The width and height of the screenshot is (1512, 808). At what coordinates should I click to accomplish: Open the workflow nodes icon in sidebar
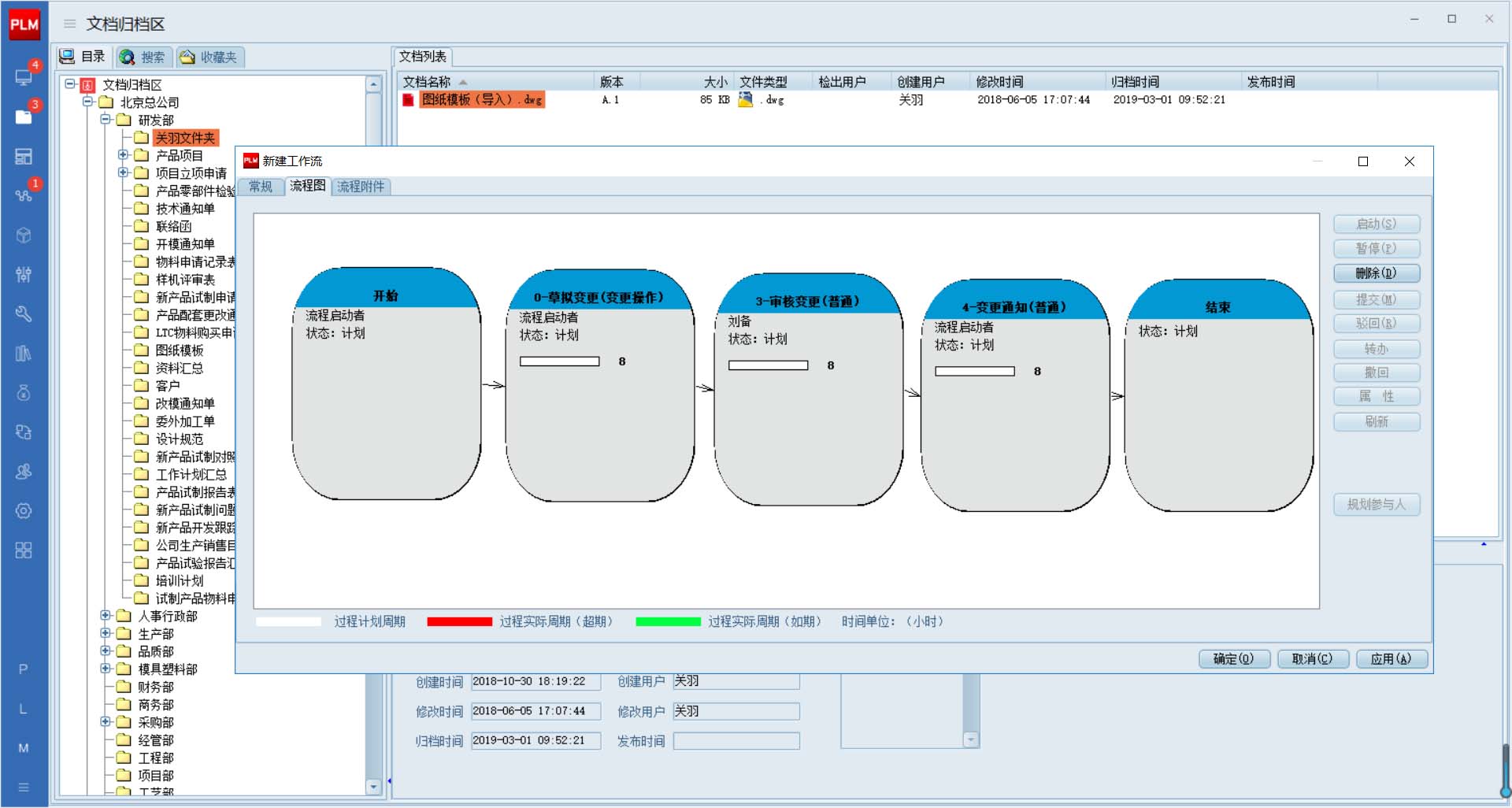tap(24, 195)
